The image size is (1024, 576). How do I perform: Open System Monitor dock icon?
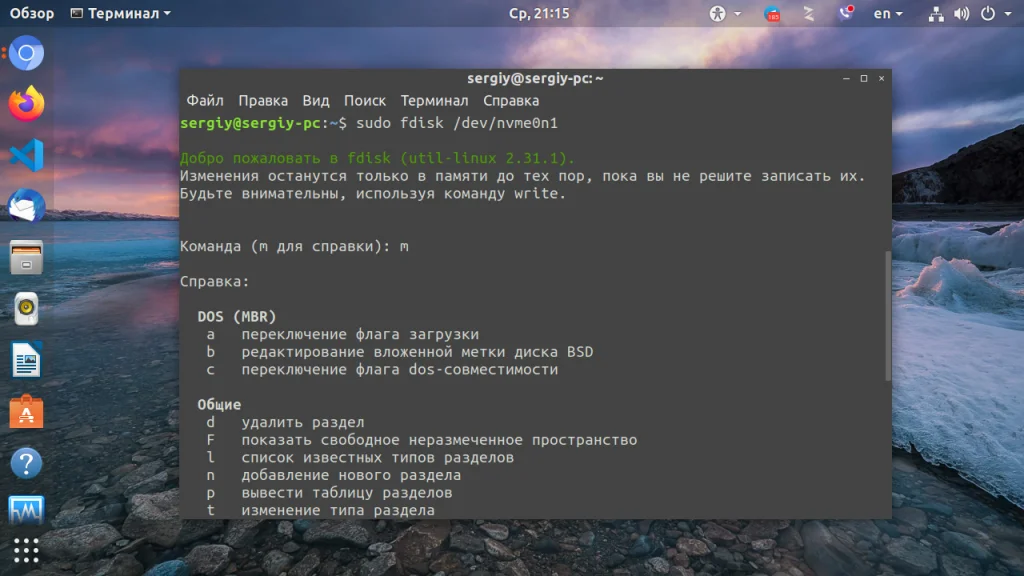click(26, 510)
